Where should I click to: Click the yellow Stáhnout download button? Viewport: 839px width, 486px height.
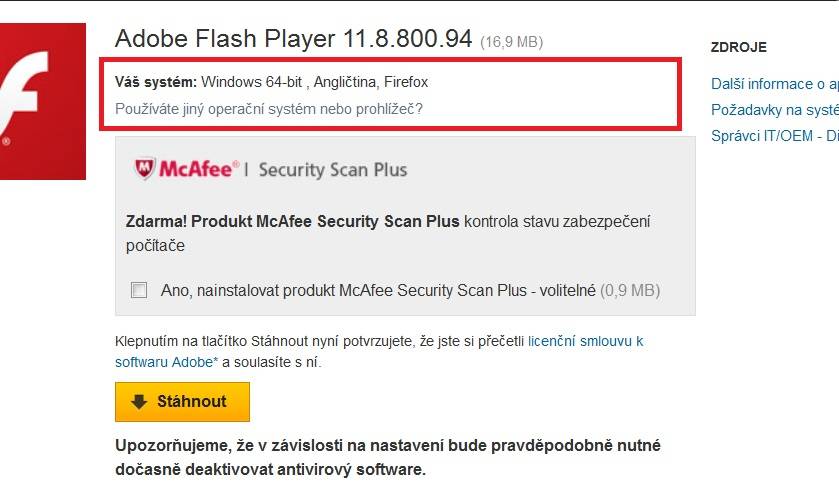[182, 402]
